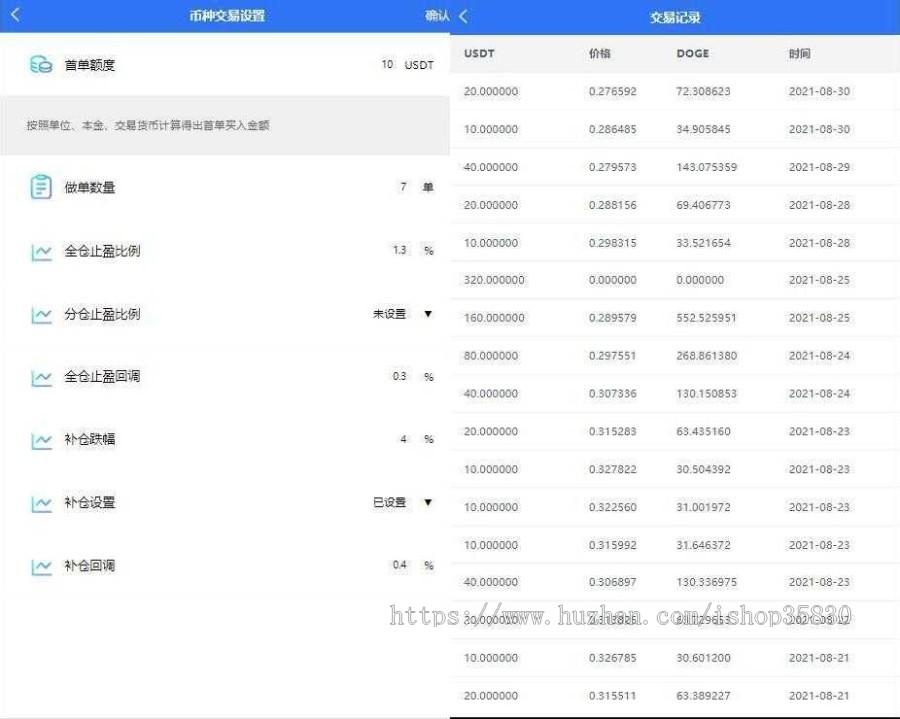The height and width of the screenshot is (719, 900).
Task: Select the 80.000000 USDT record
Action: tap(674, 356)
